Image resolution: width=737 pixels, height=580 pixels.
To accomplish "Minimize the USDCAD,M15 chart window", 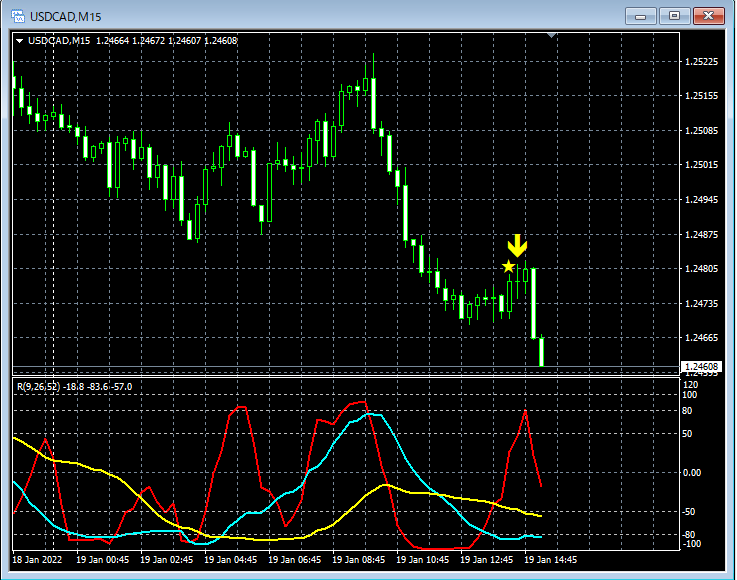I will click(640, 16).
